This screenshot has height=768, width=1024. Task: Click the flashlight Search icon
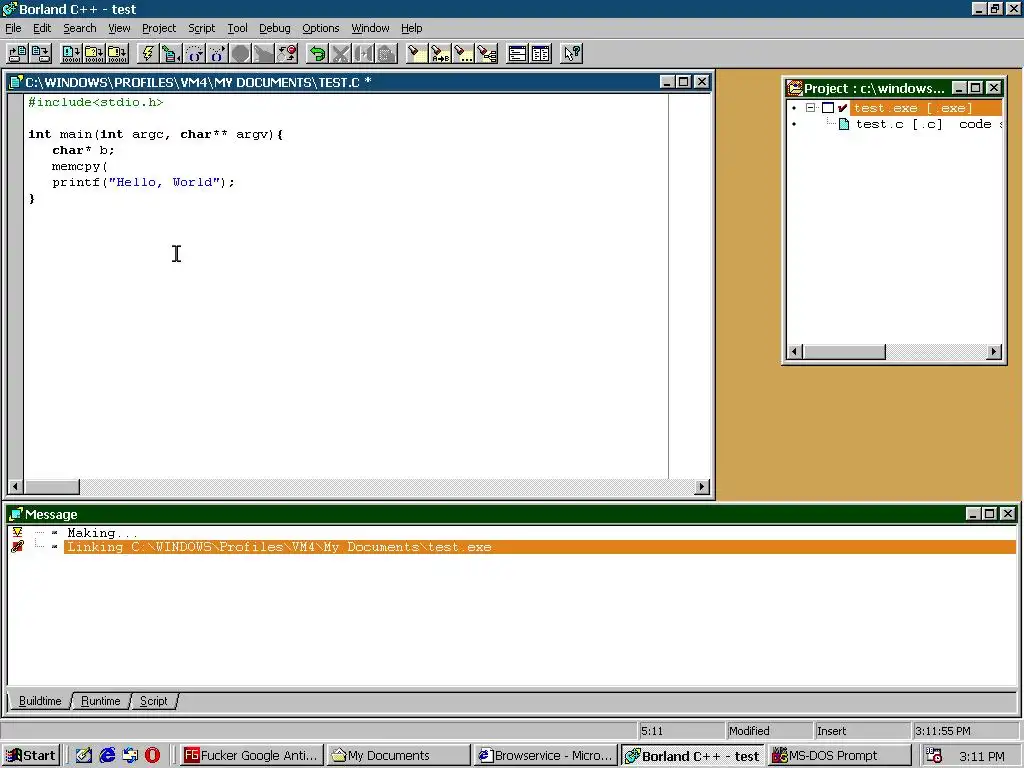pos(417,54)
